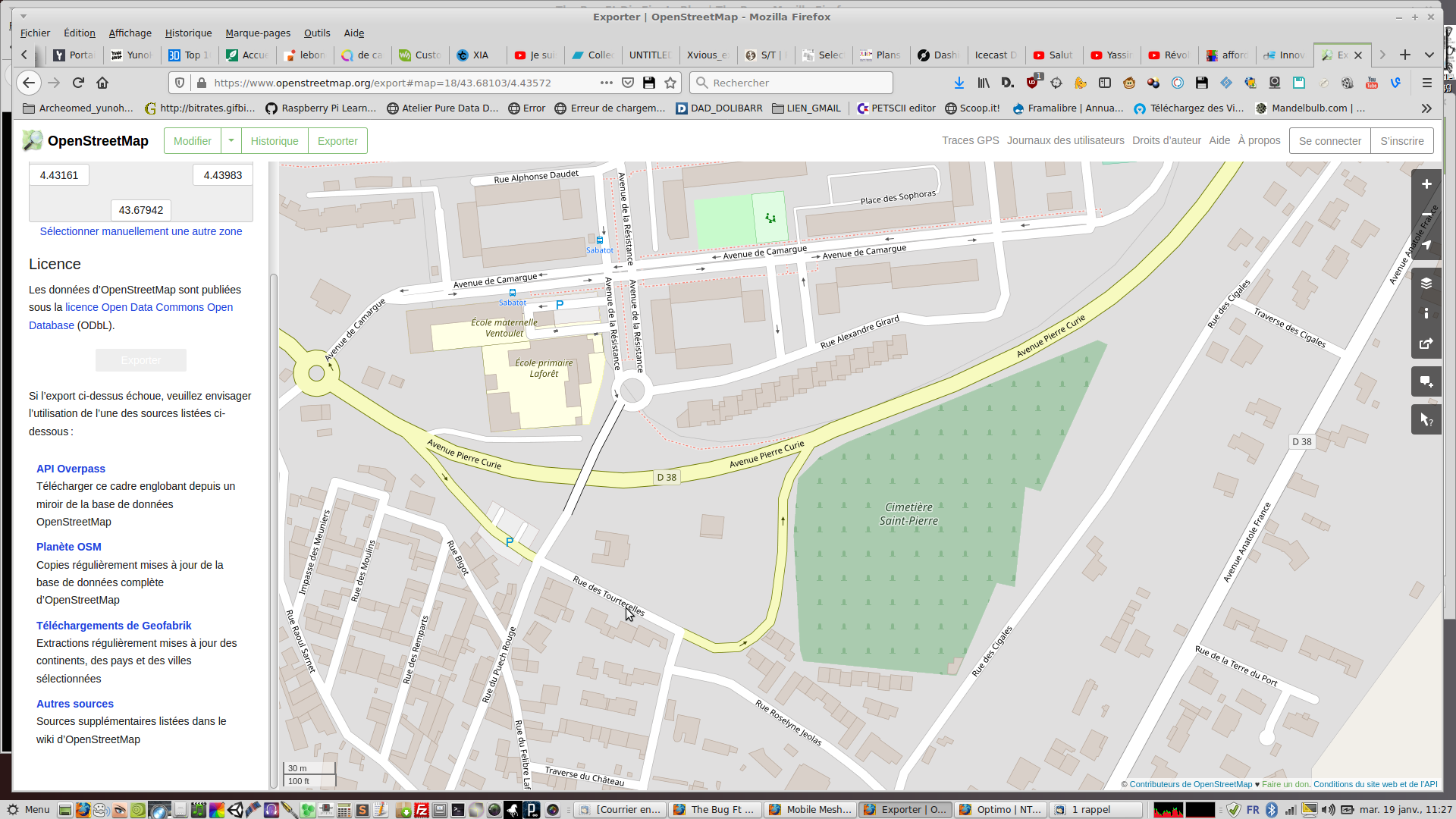Screen dimensions: 1456x819
Task: Bookmark this page with star icon
Action: tap(670, 83)
